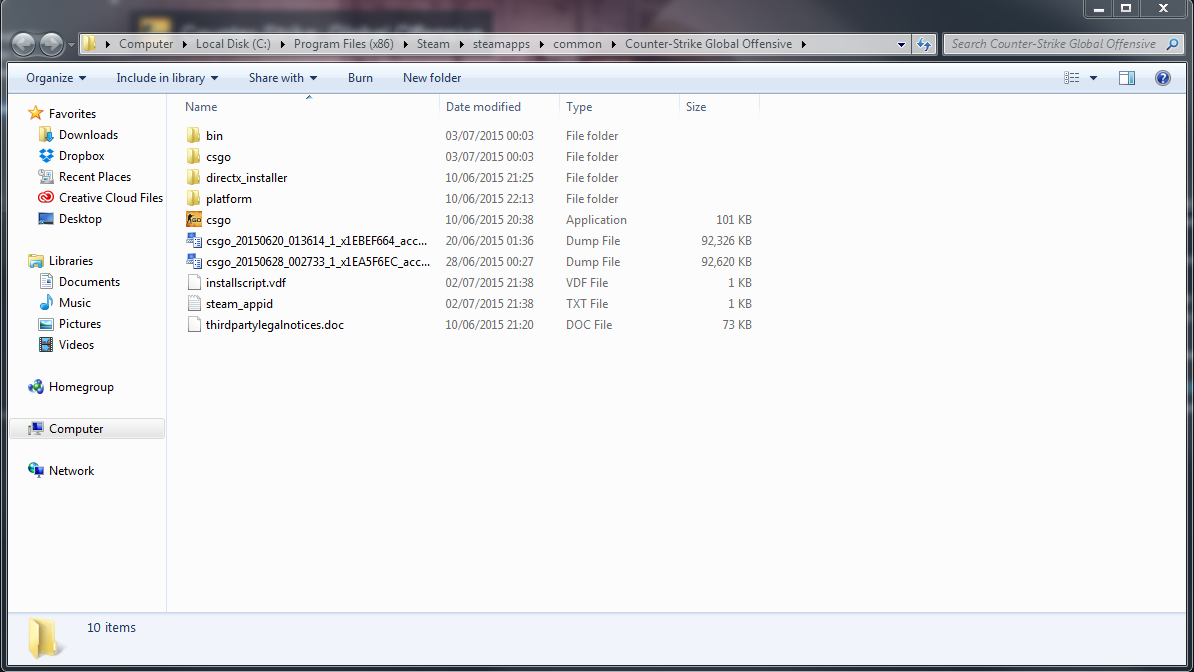Click the Application type cell

coord(596,219)
